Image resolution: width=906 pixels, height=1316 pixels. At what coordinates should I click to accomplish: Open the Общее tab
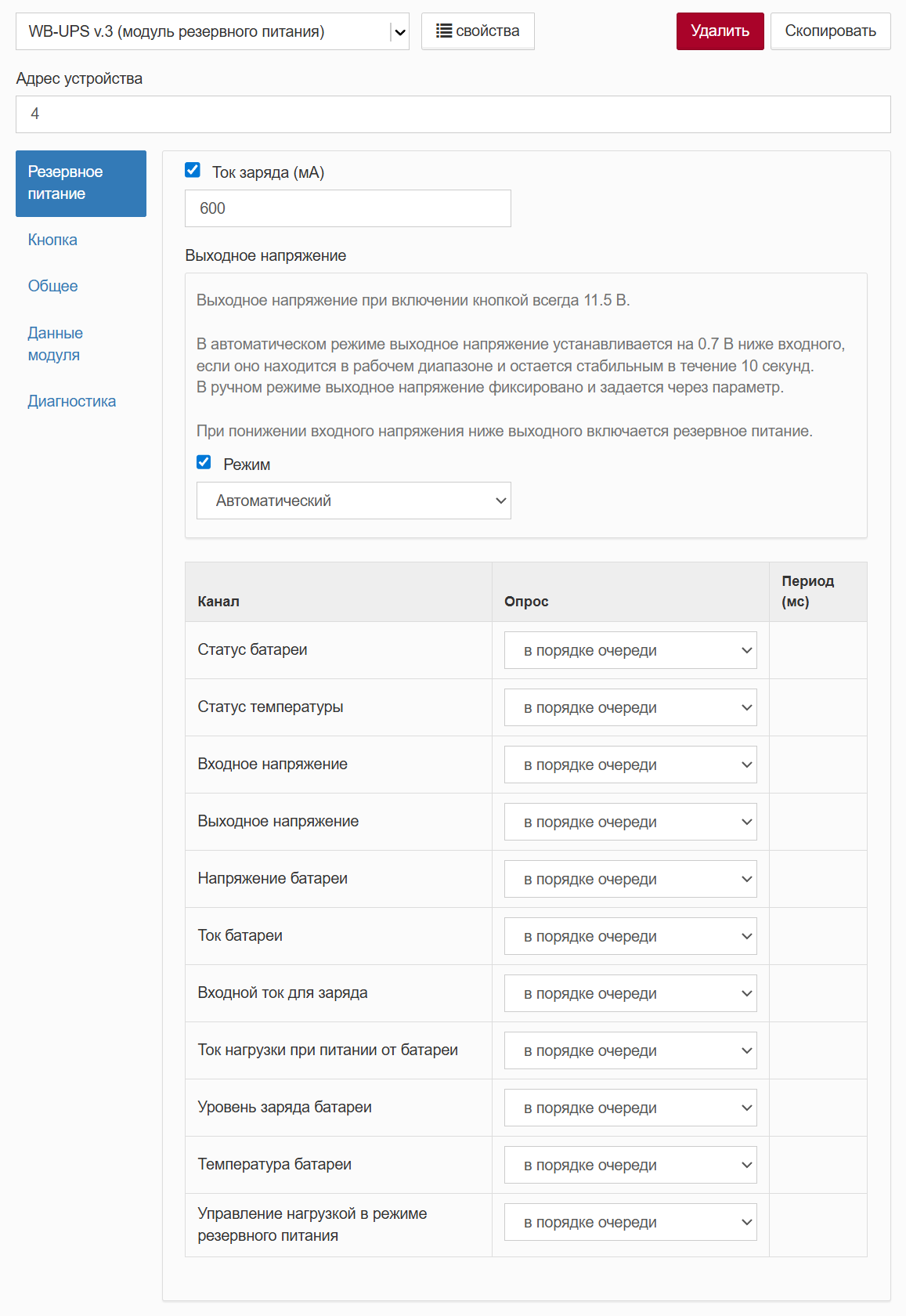coord(53,286)
